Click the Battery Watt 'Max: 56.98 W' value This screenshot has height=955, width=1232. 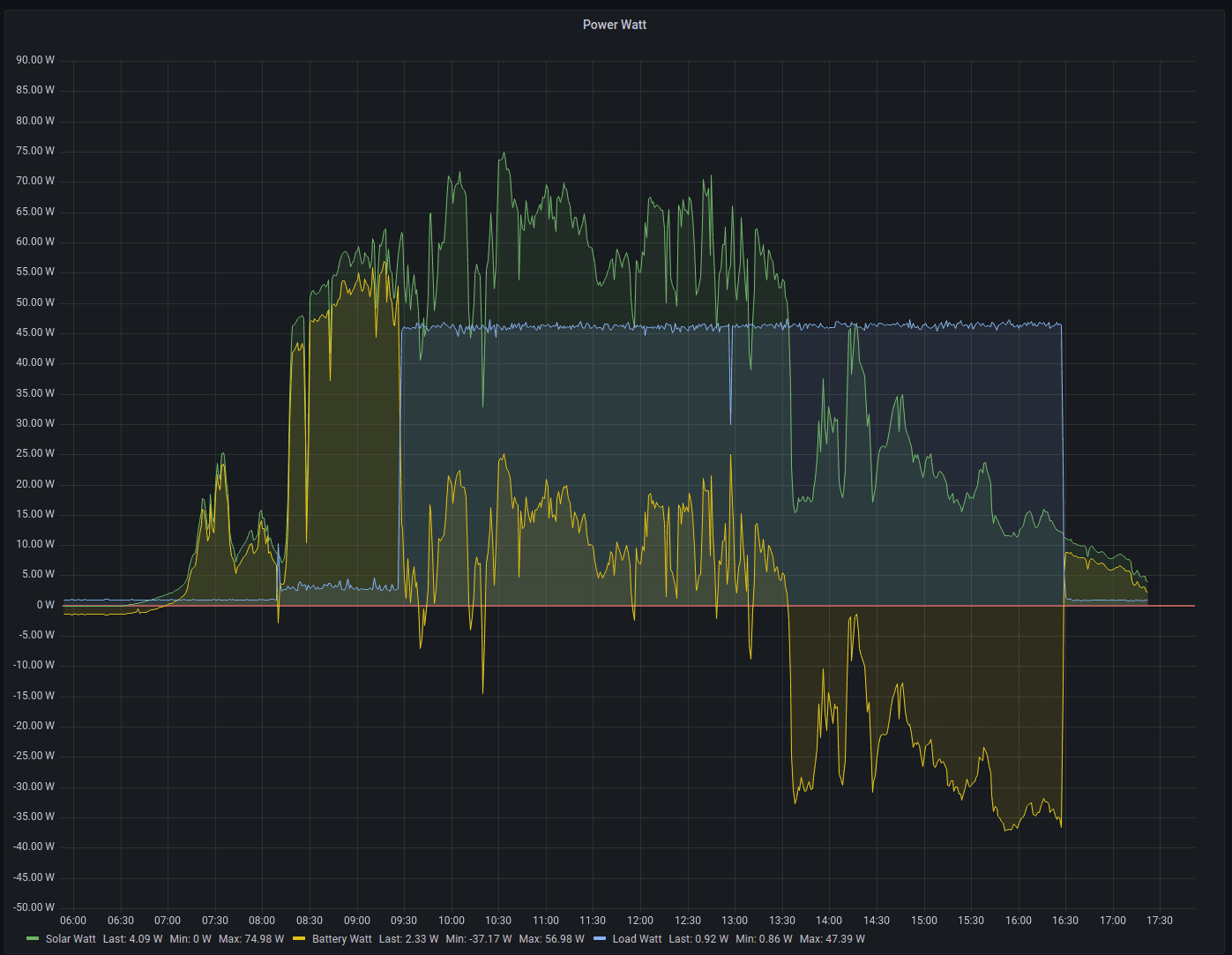pos(551,939)
